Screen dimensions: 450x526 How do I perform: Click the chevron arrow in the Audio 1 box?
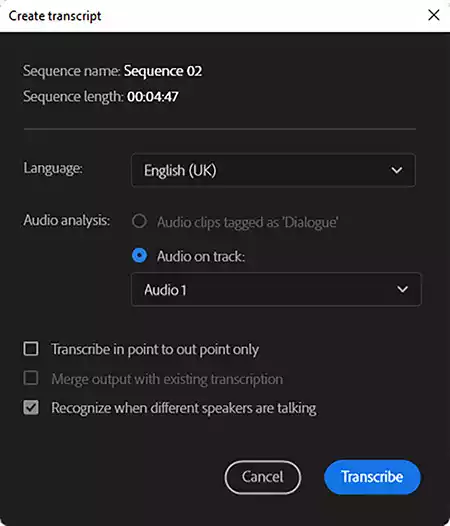(402, 289)
